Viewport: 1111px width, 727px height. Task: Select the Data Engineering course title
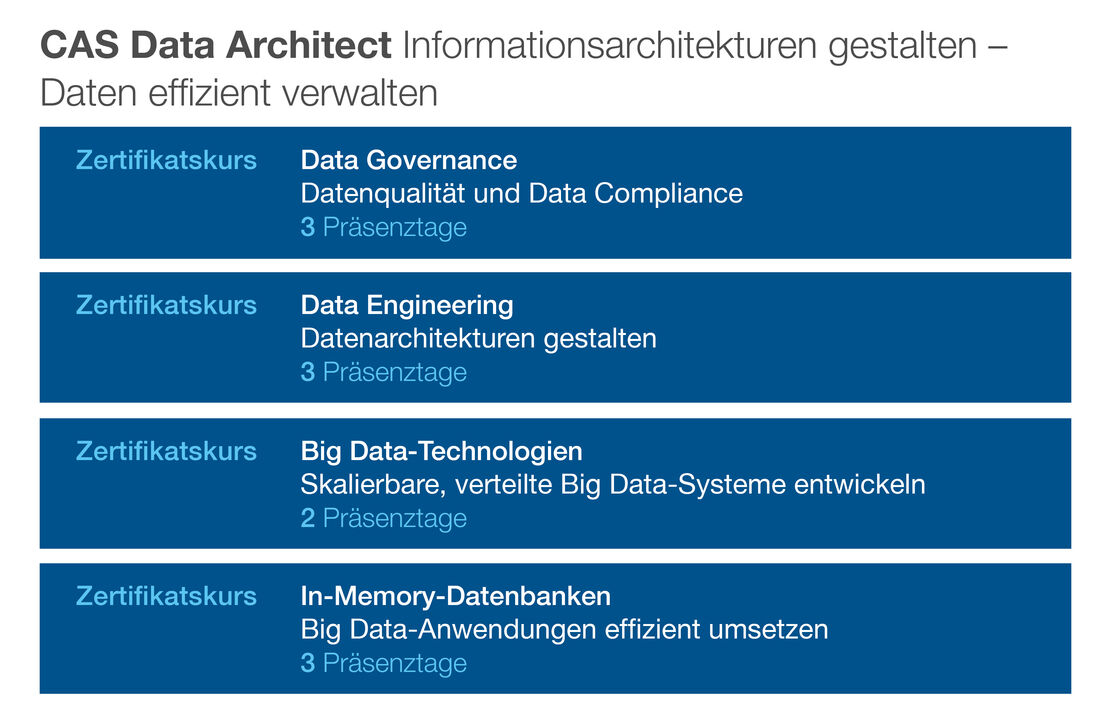pyautogui.click(x=407, y=305)
